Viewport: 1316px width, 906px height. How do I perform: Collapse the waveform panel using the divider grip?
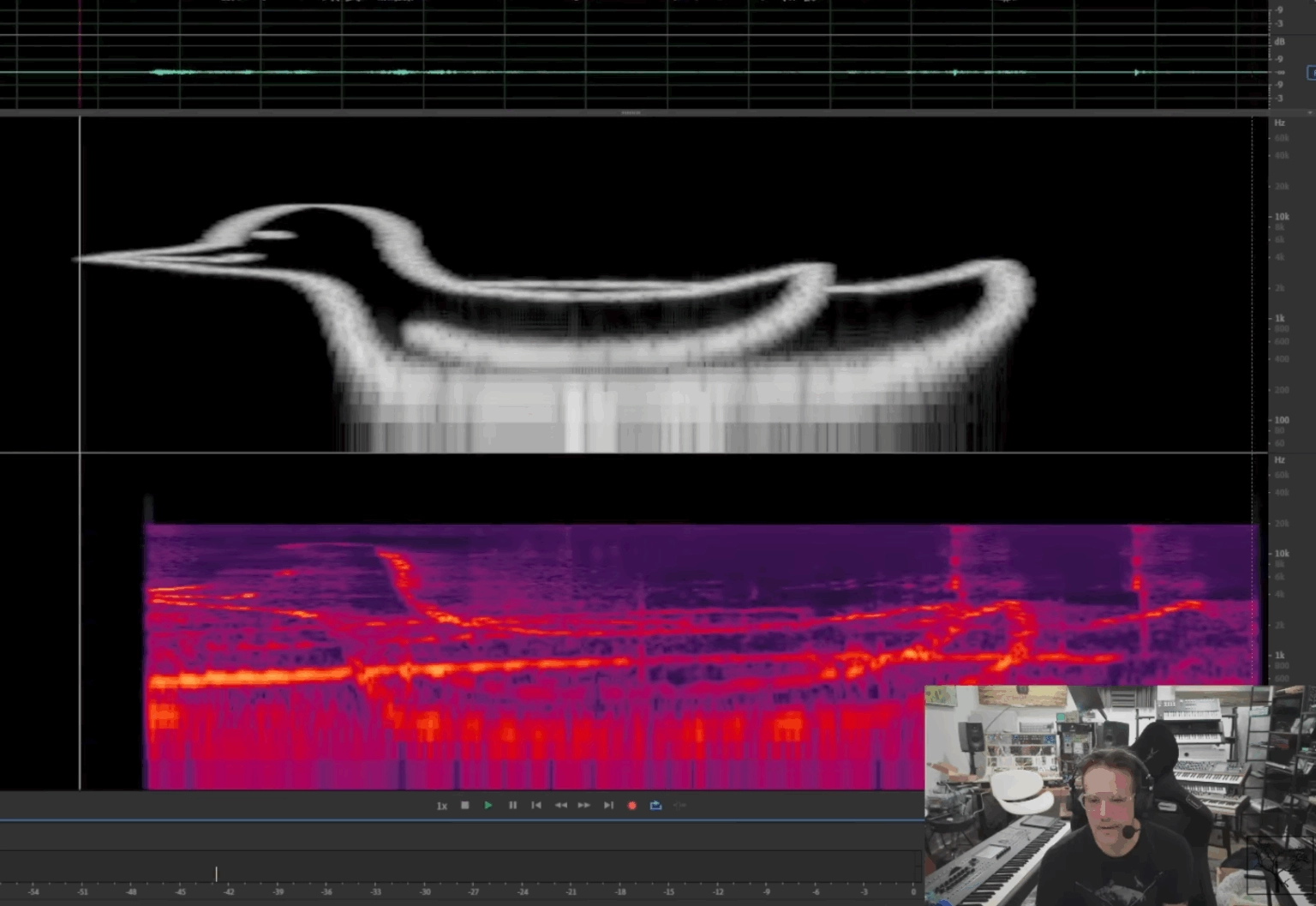631,112
